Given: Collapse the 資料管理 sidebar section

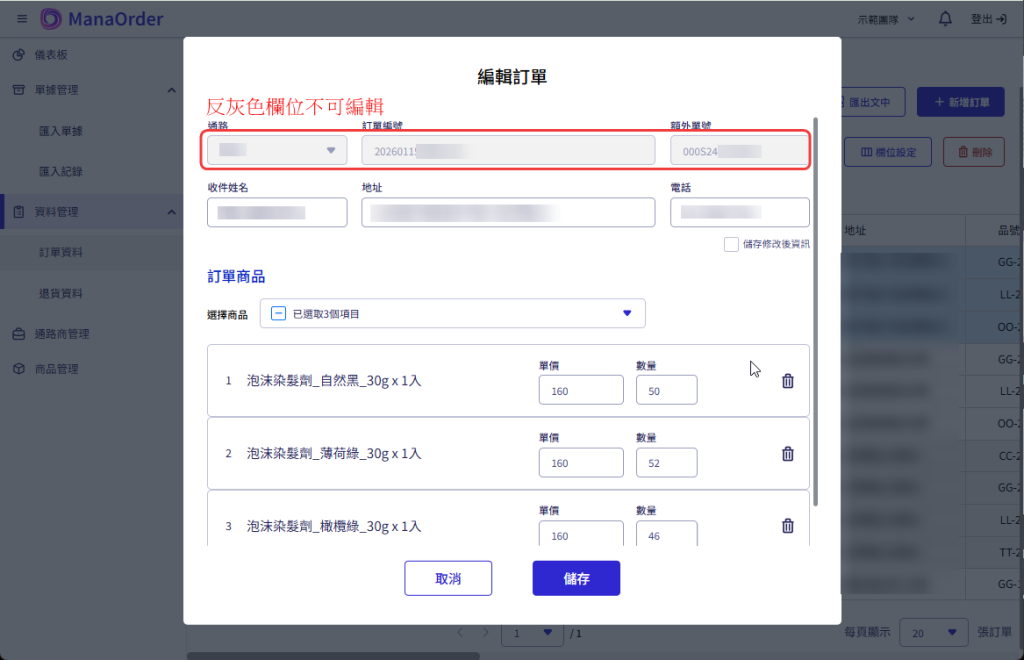Looking at the screenshot, I should (170, 212).
